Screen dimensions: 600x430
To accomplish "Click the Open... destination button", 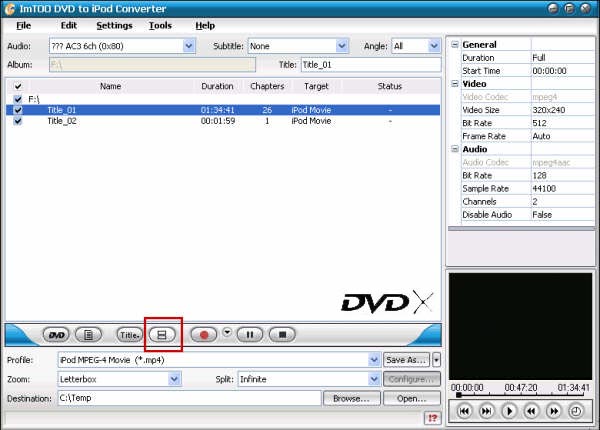I will pyautogui.click(x=412, y=398).
